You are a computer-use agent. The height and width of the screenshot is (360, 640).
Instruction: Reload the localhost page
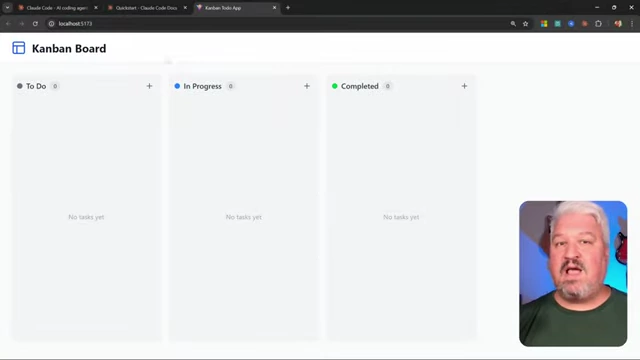(x=36, y=24)
